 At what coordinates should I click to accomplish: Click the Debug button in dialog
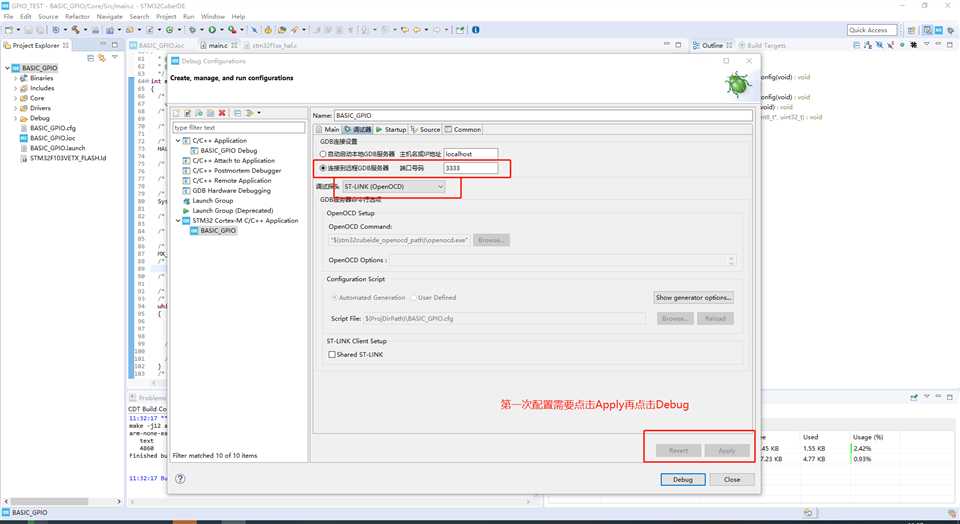tap(683, 479)
